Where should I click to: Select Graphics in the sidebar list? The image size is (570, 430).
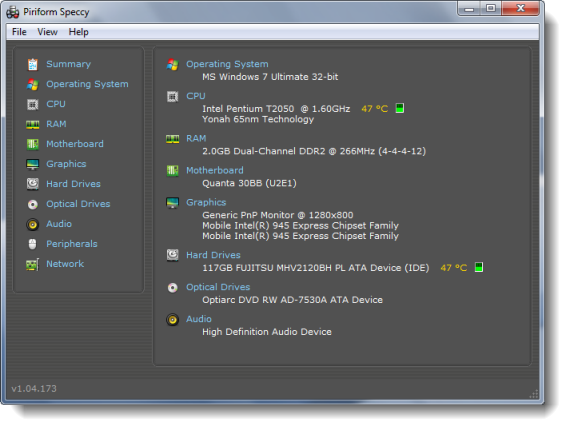pyautogui.click(x=66, y=164)
